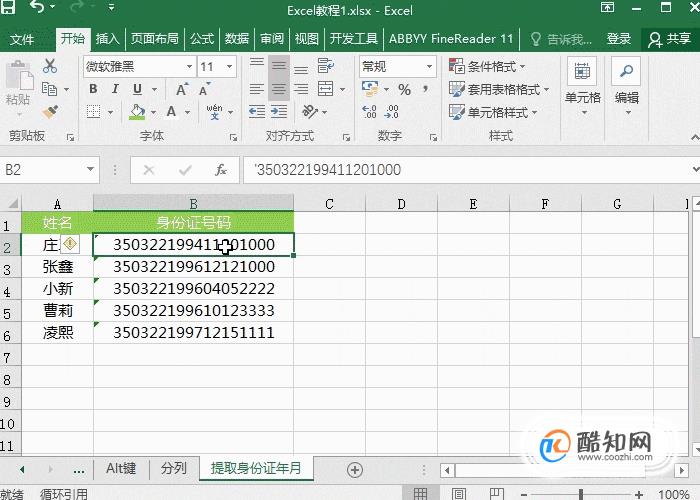The image size is (700, 500).
Task: Open the 单元格样式 cell styles menu
Action: [493, 112]
